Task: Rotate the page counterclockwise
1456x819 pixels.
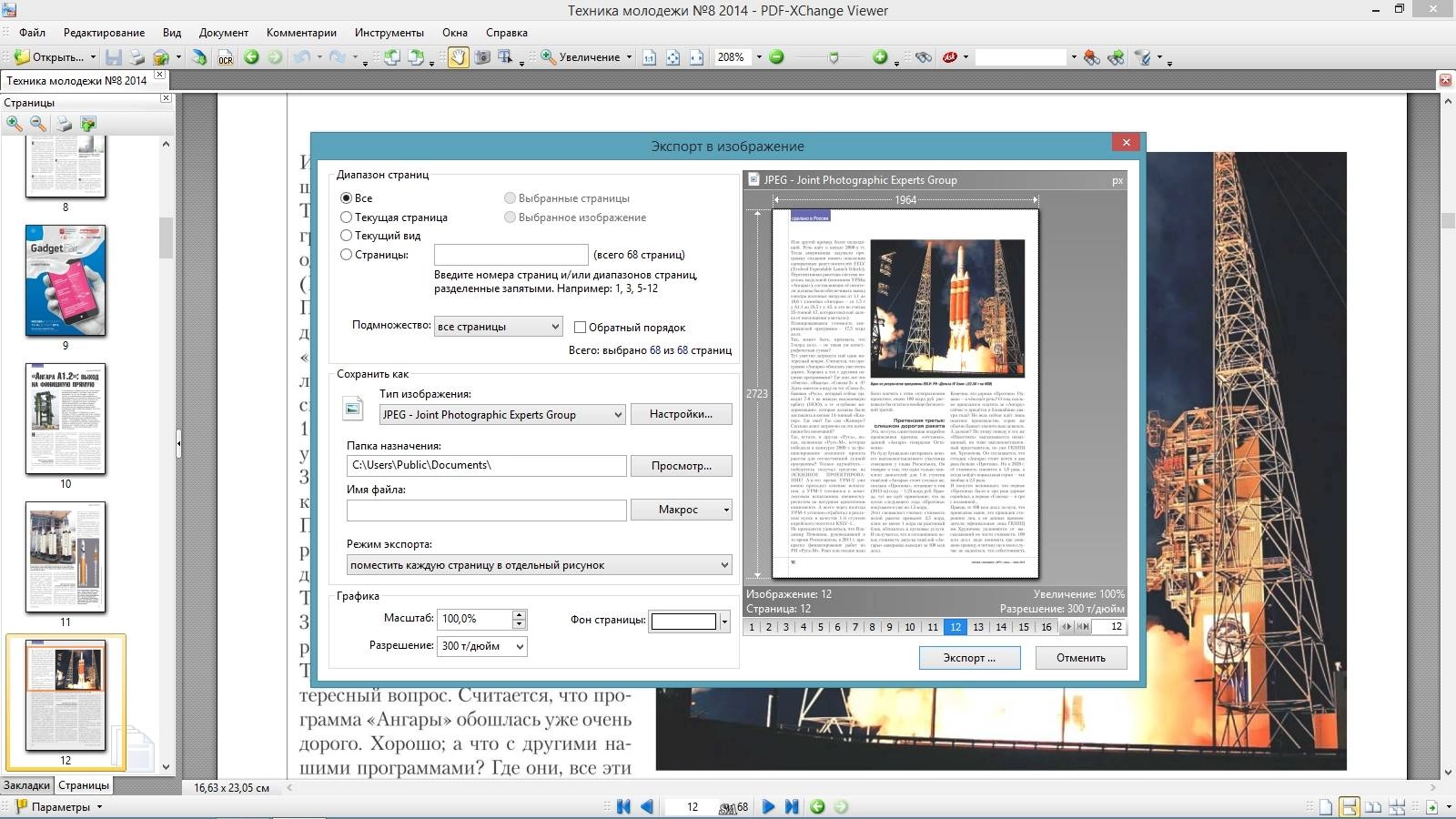Action: pyautogui.click(x=392, y=57)
